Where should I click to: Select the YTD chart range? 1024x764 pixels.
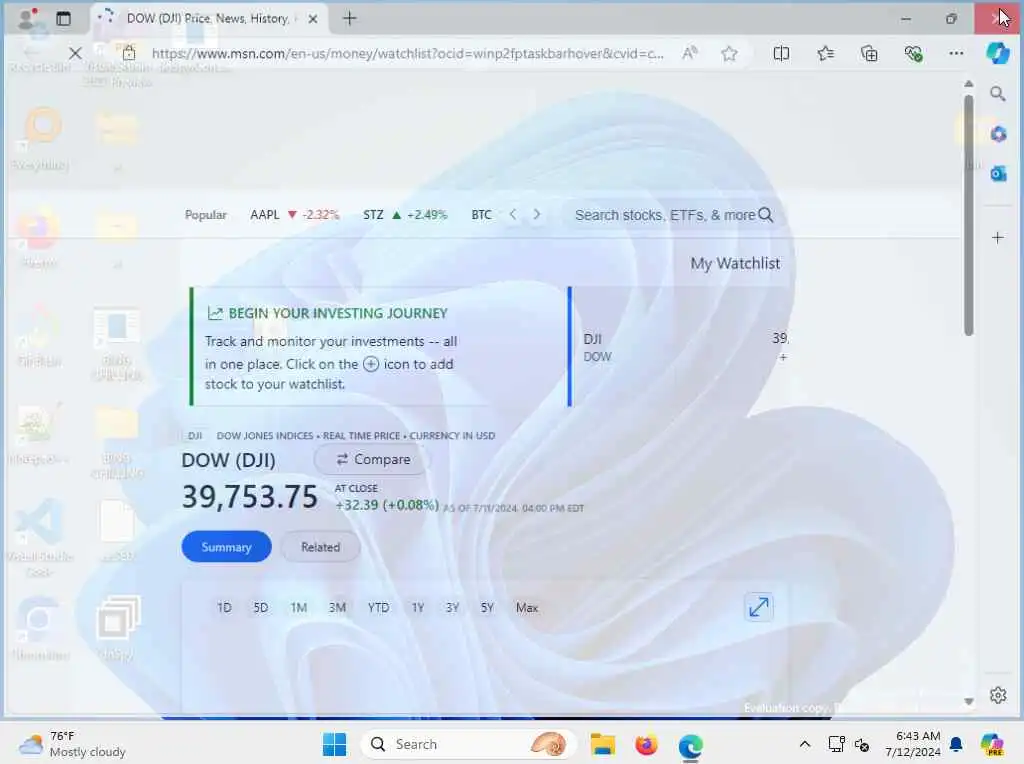[378, 608]
